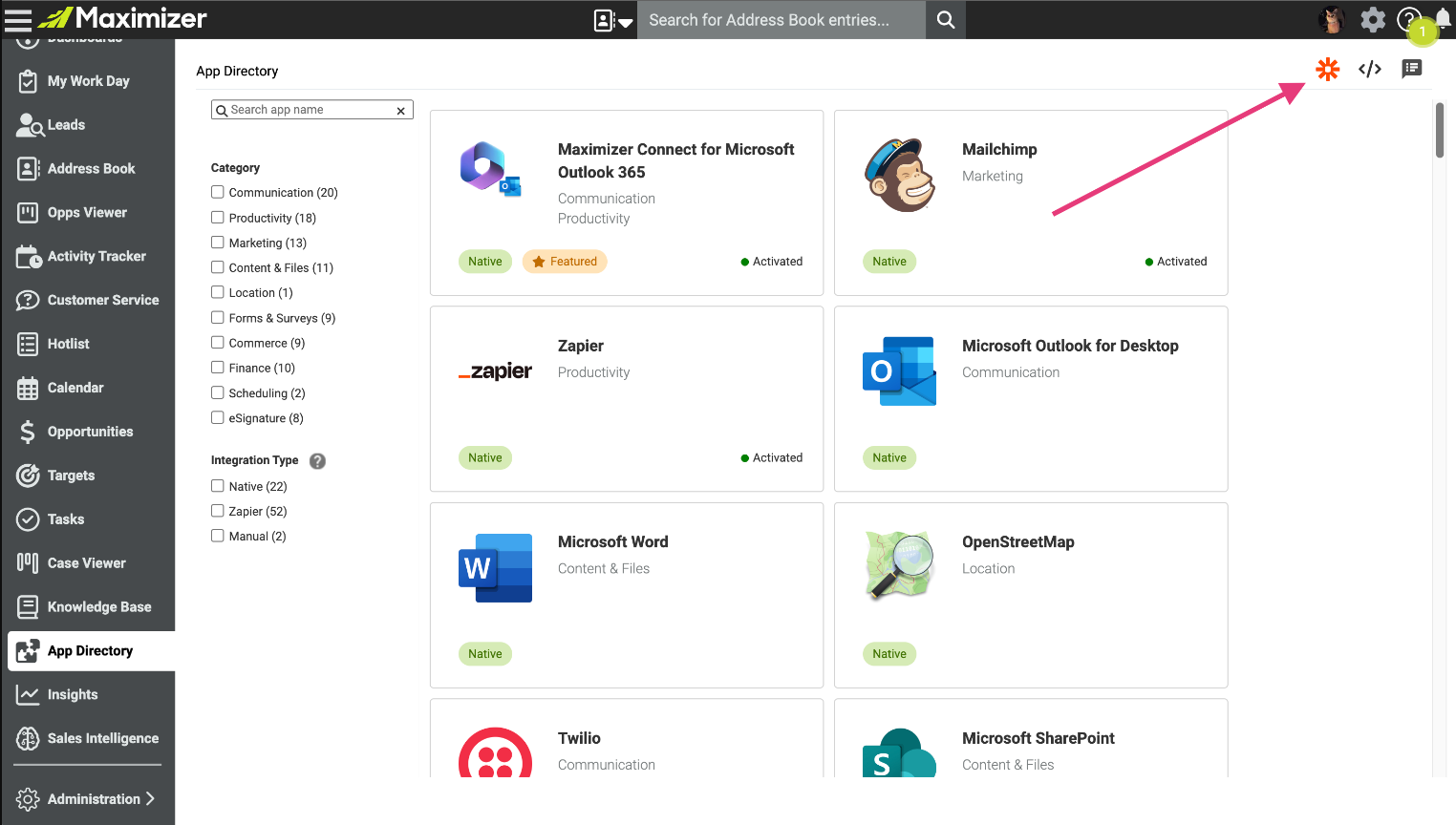Check the Commerce (9) category
This screenshot has width=1456, height=825.
(218, 342)
